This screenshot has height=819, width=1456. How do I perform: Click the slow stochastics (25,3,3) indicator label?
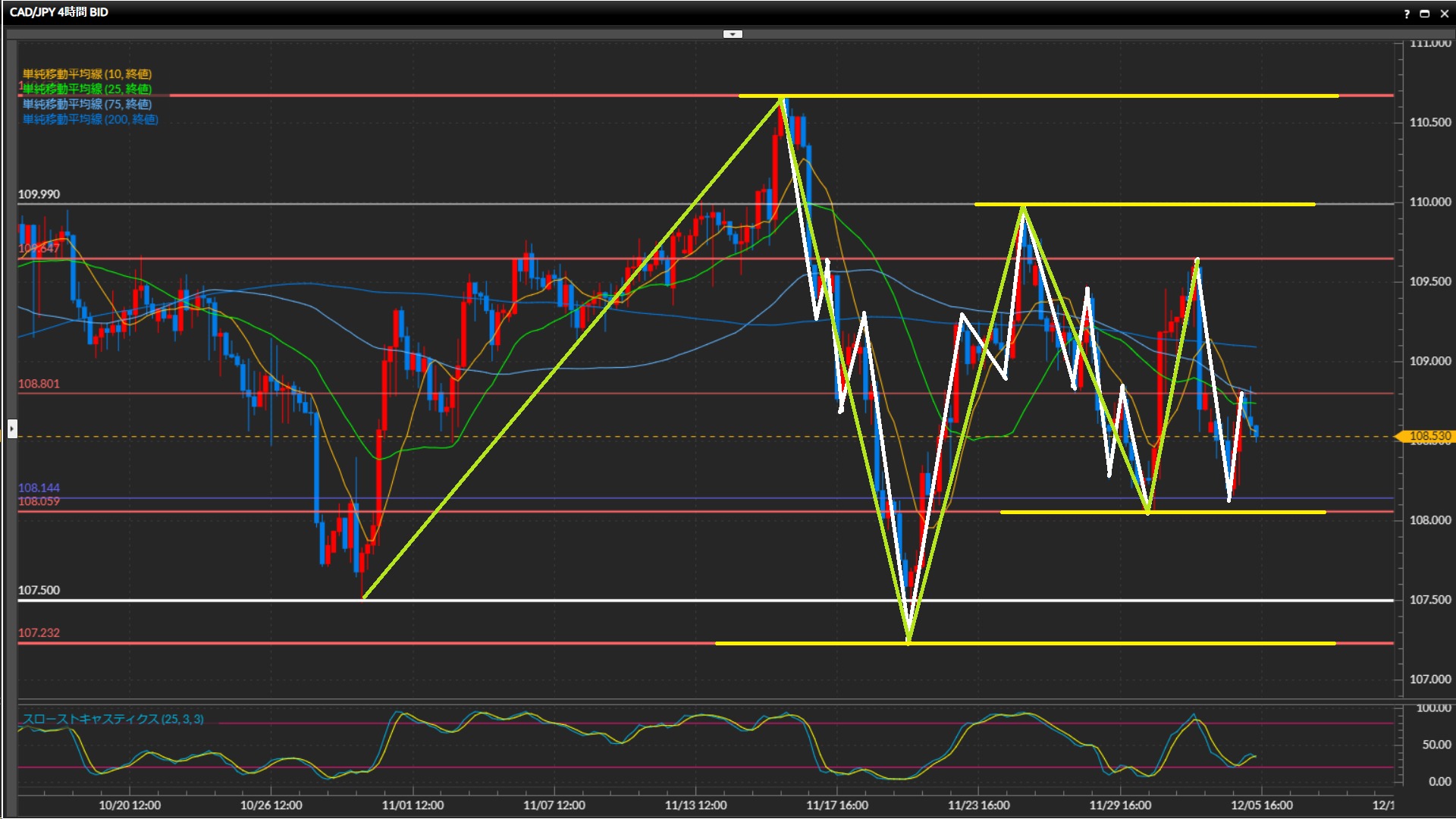(112, 719)
